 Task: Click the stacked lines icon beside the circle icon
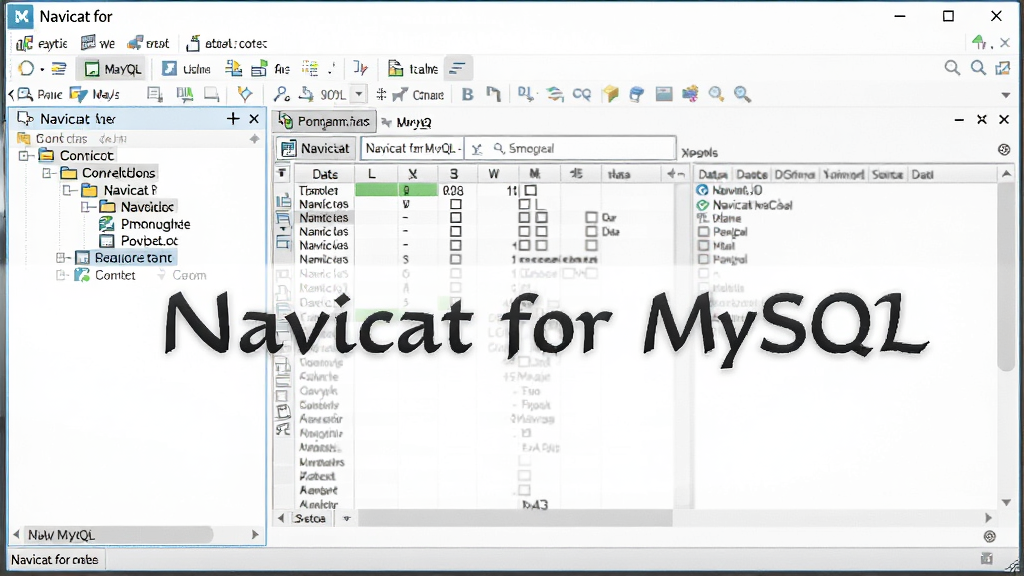point(59,69)
